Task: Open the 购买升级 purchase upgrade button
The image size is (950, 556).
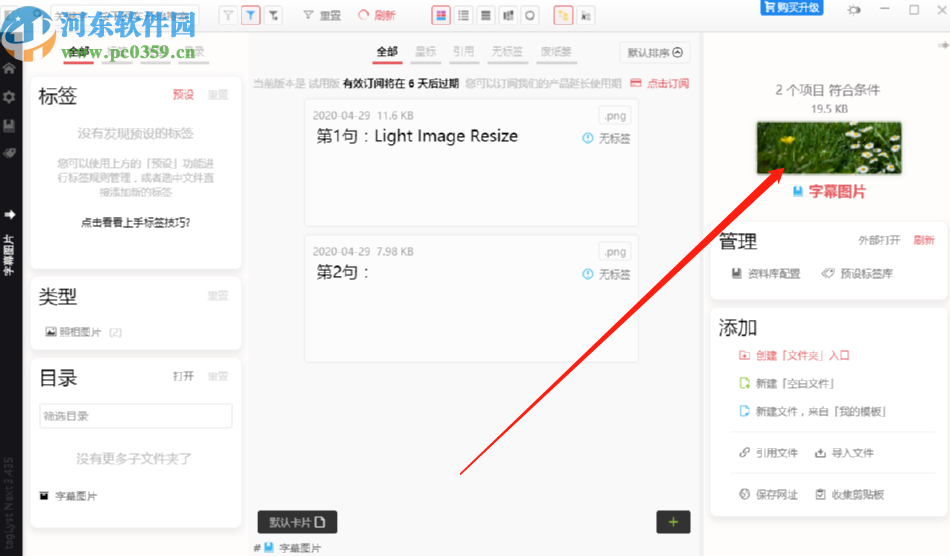Action: click(x=791, y=7)
